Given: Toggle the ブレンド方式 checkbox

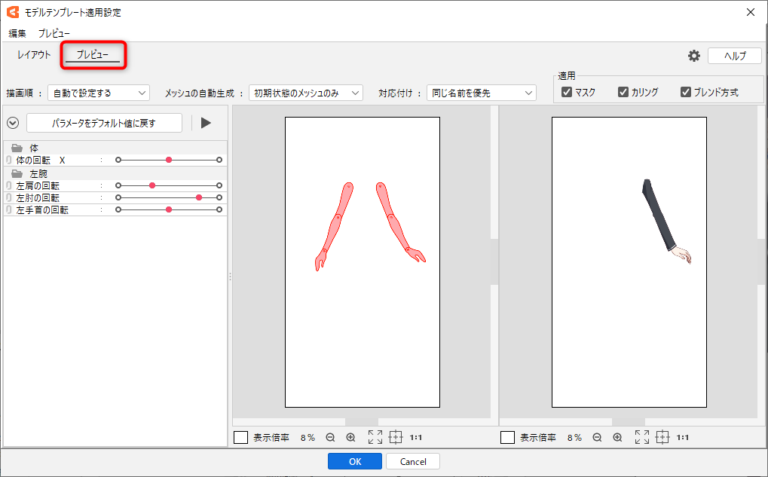Looking at the screenshot, I should (686, 92).
